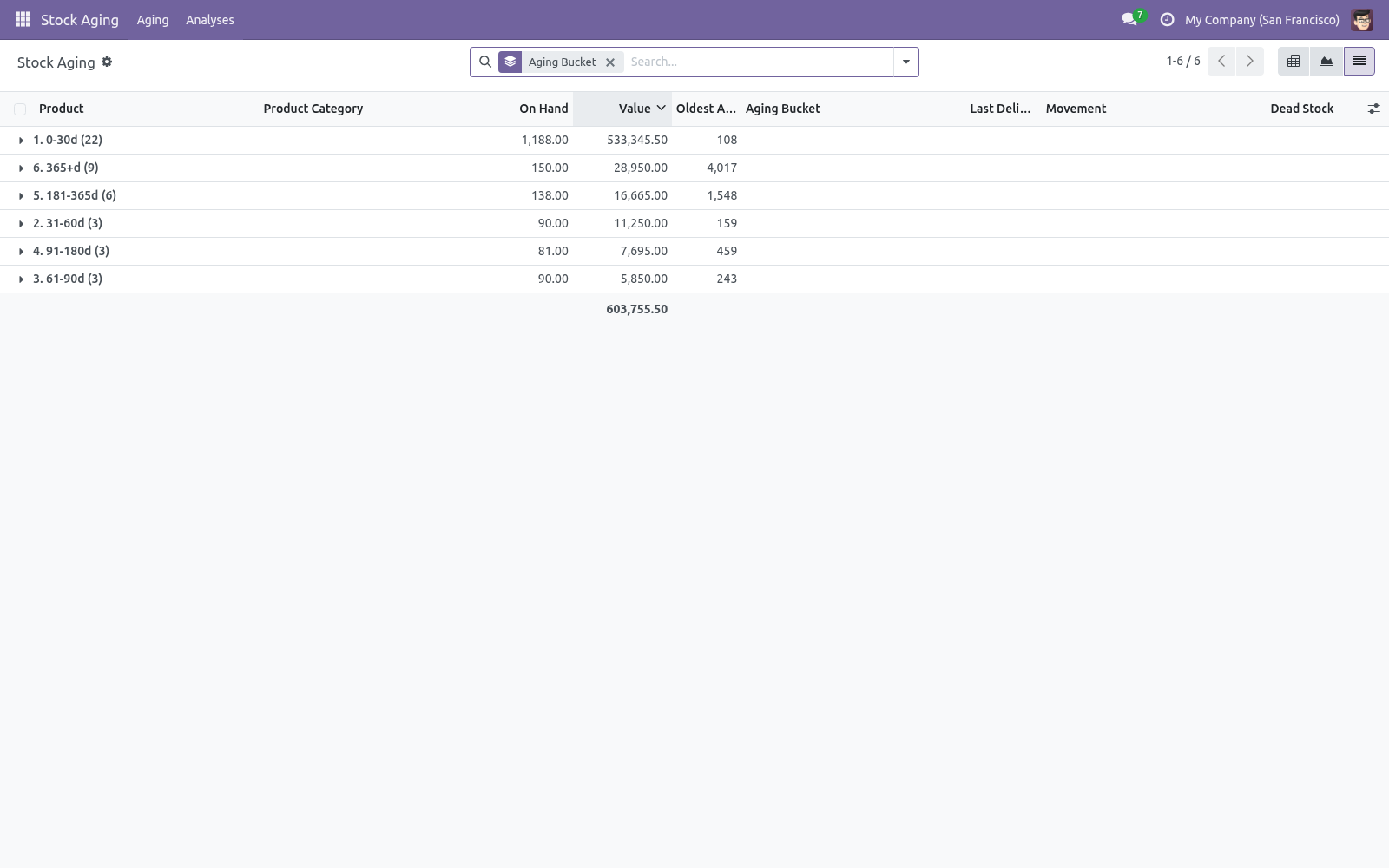This screenshot has height=868, width=1389.
Task: Click the 1-6 / 6 pager counter
Action: click(1183, 61)
